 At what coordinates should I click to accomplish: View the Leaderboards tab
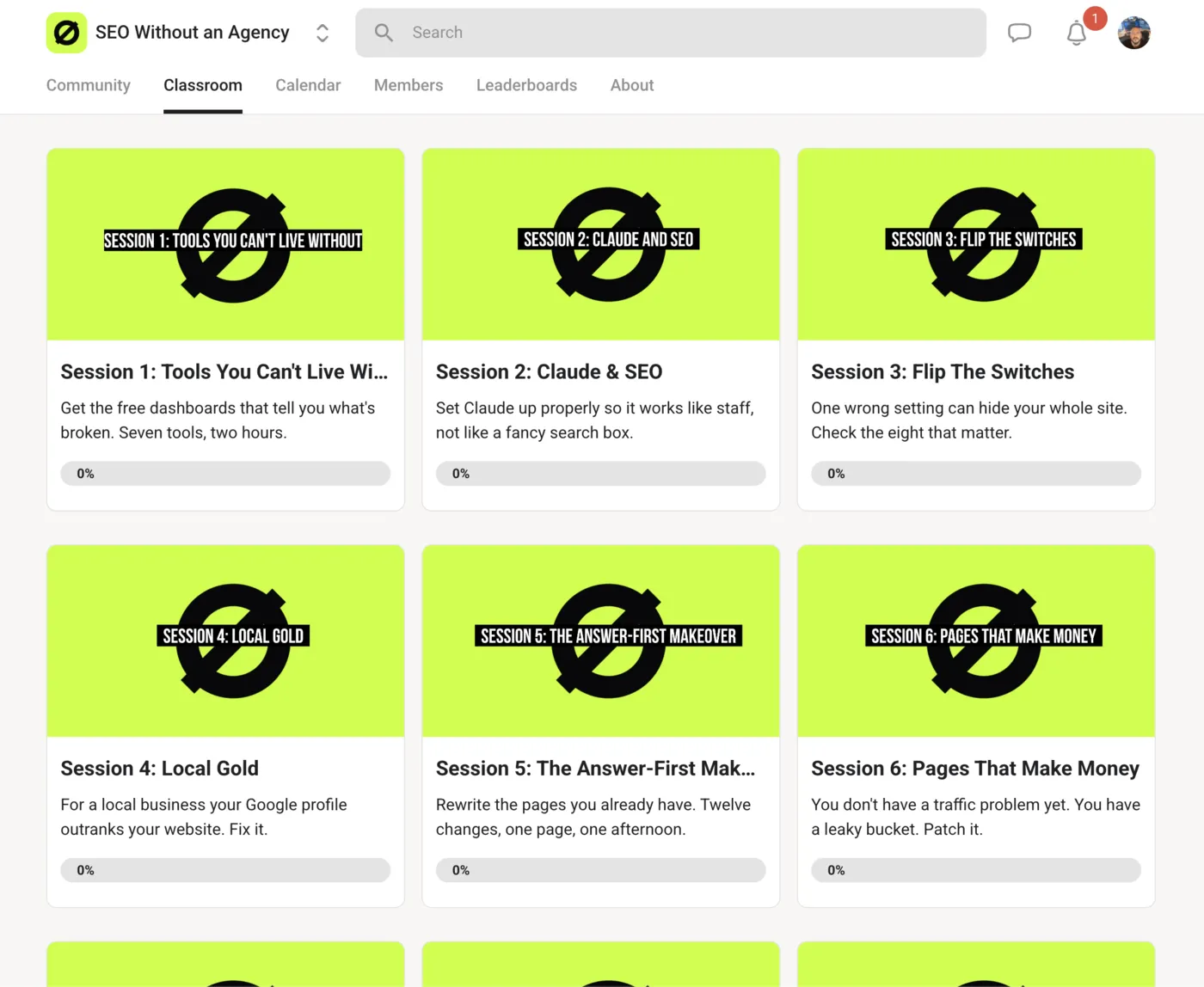tap(526, 85)
